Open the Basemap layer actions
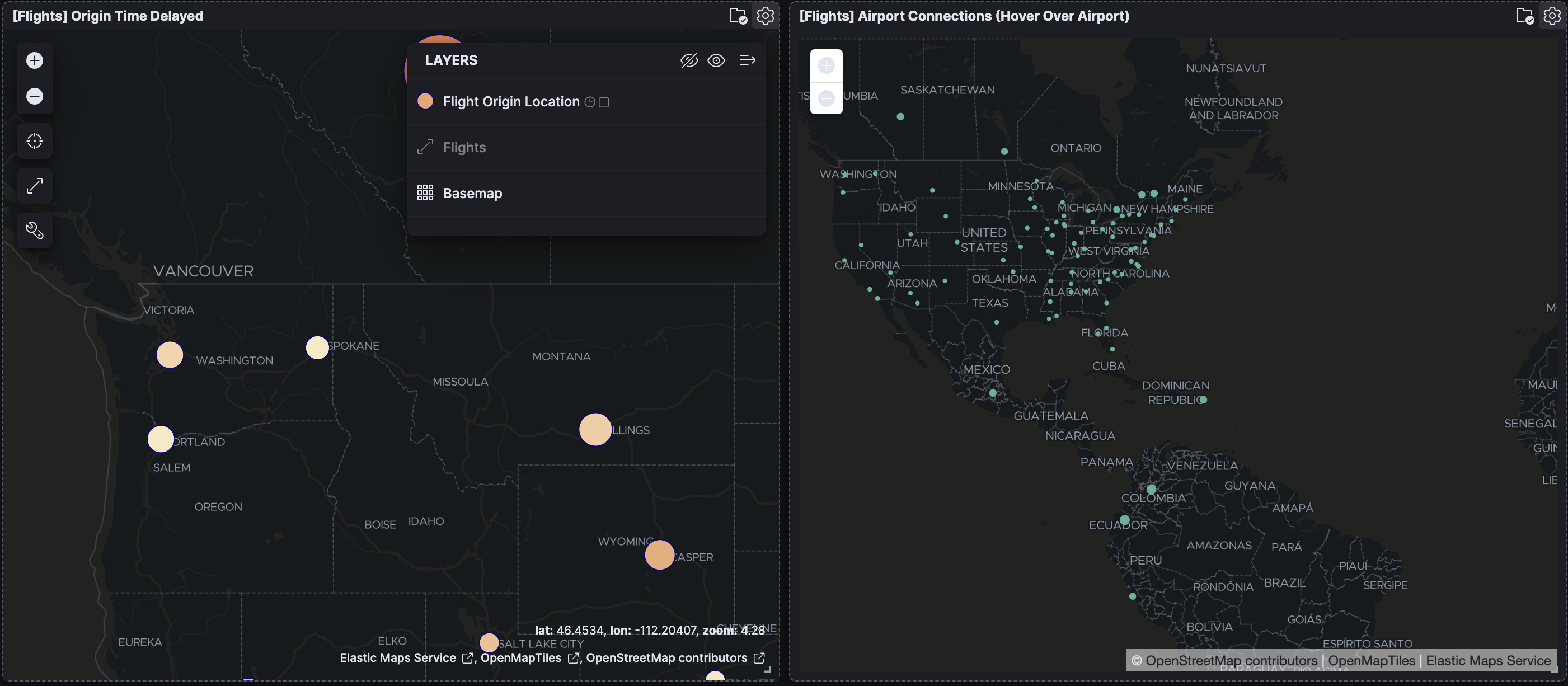This screenshot has width=1568, height=686. 472,194
